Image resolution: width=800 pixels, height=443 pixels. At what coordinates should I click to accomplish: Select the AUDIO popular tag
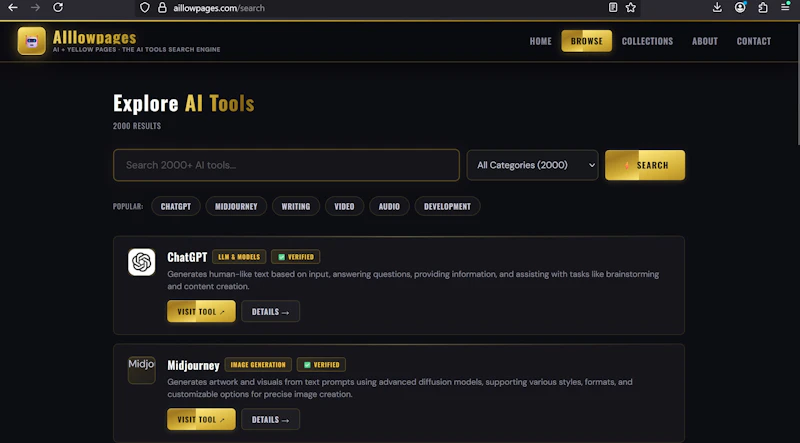pos(389,206)
